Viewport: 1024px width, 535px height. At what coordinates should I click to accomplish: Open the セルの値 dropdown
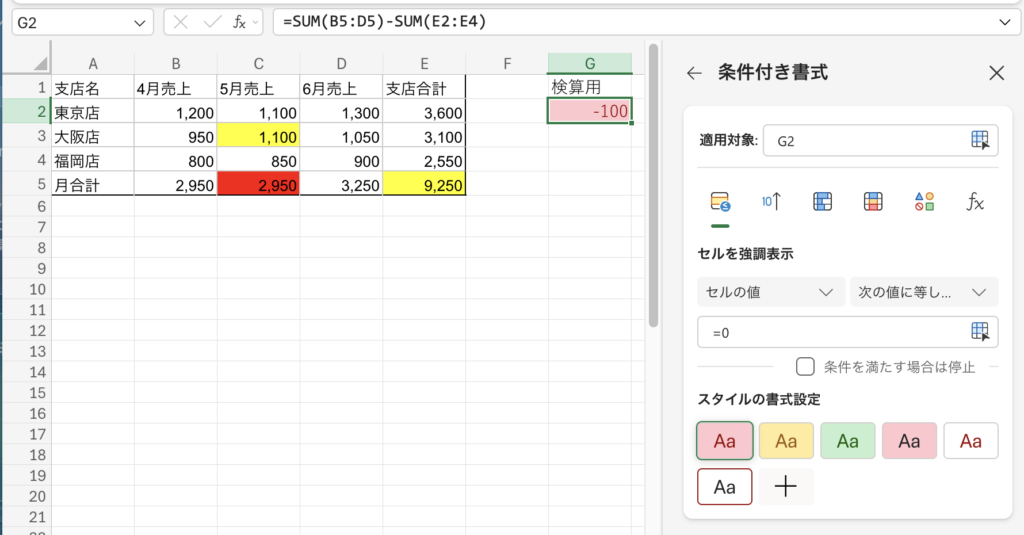pyautogui.click(x=771, y=292)
